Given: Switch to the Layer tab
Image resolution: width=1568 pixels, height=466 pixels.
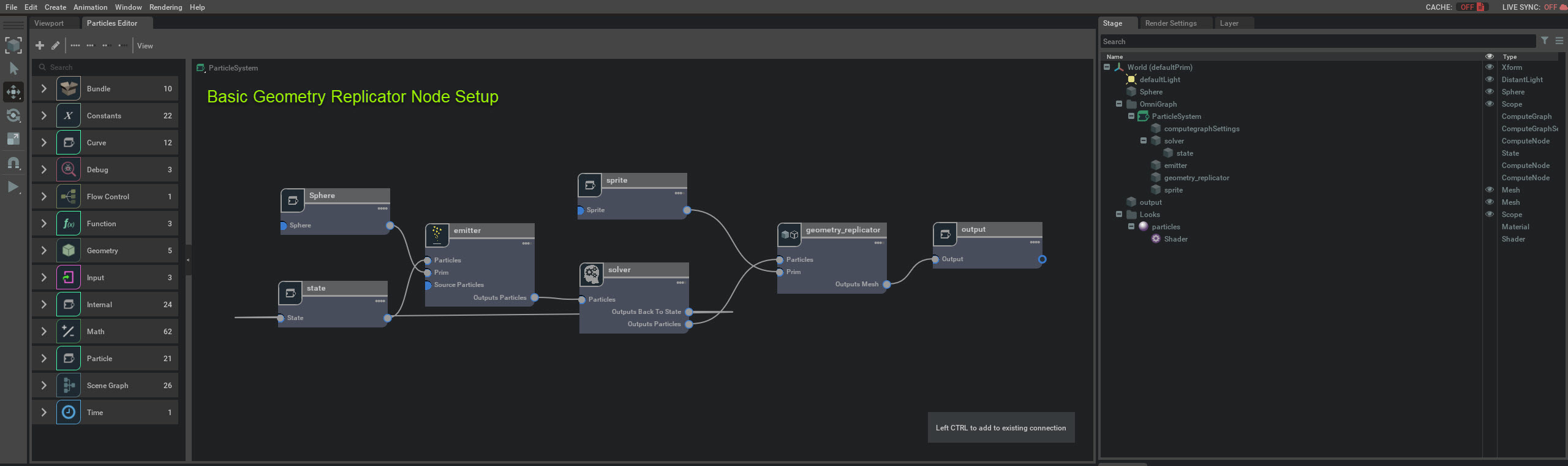Looking at the screenshot, I should [1229, 23].
